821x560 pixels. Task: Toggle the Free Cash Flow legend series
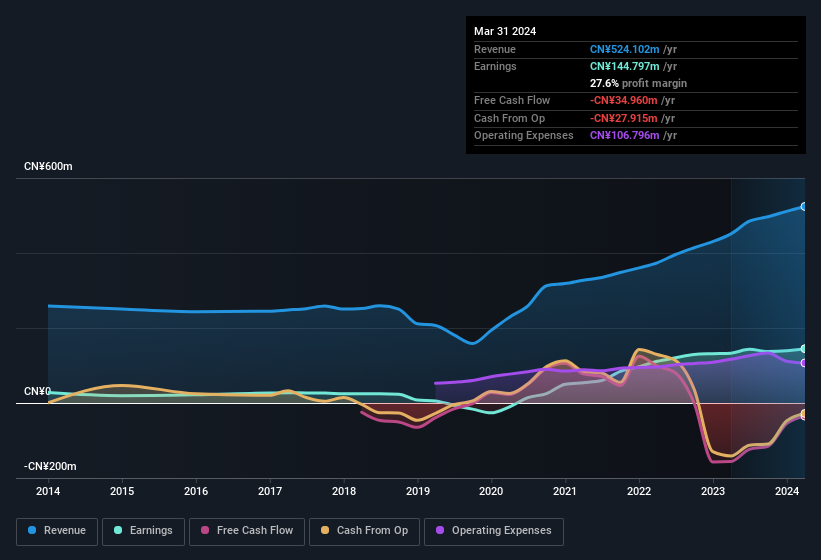[x=247, y=531]
